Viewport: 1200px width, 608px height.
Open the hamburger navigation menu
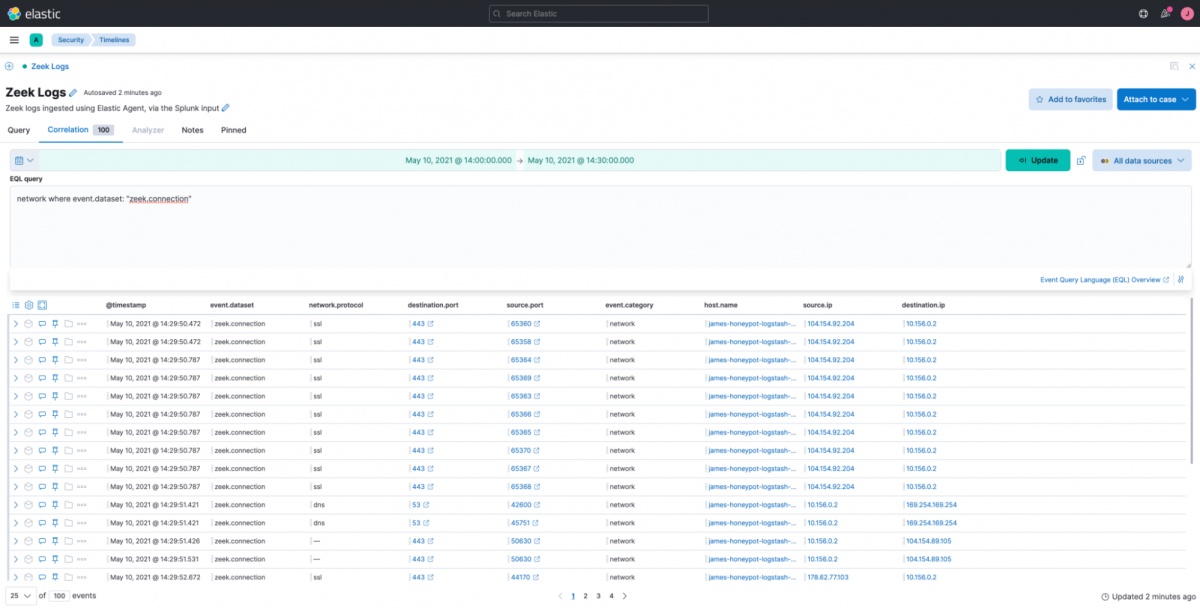tap(14, 40)
